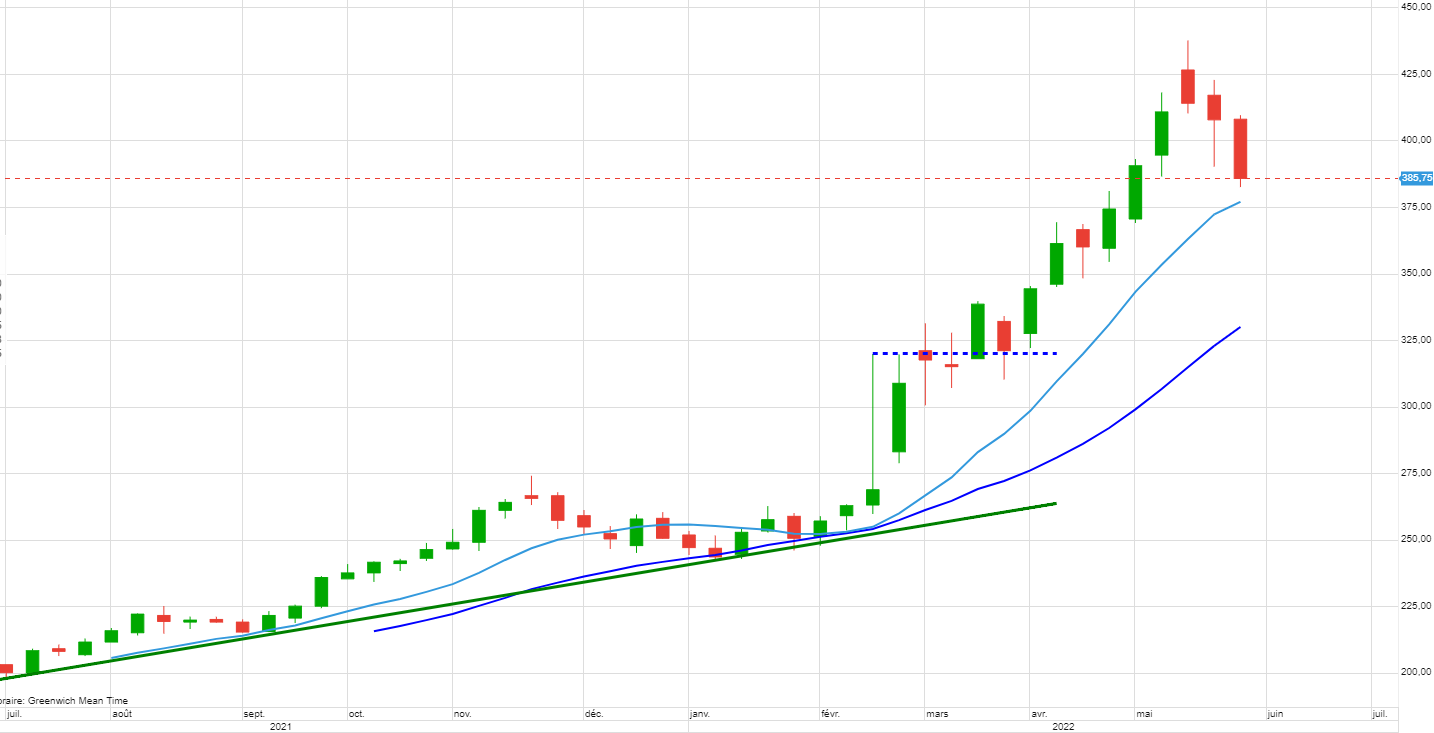
Task: Click the 450,00 price axis label
Action: pyautogui.click(x=1416, y=7)
